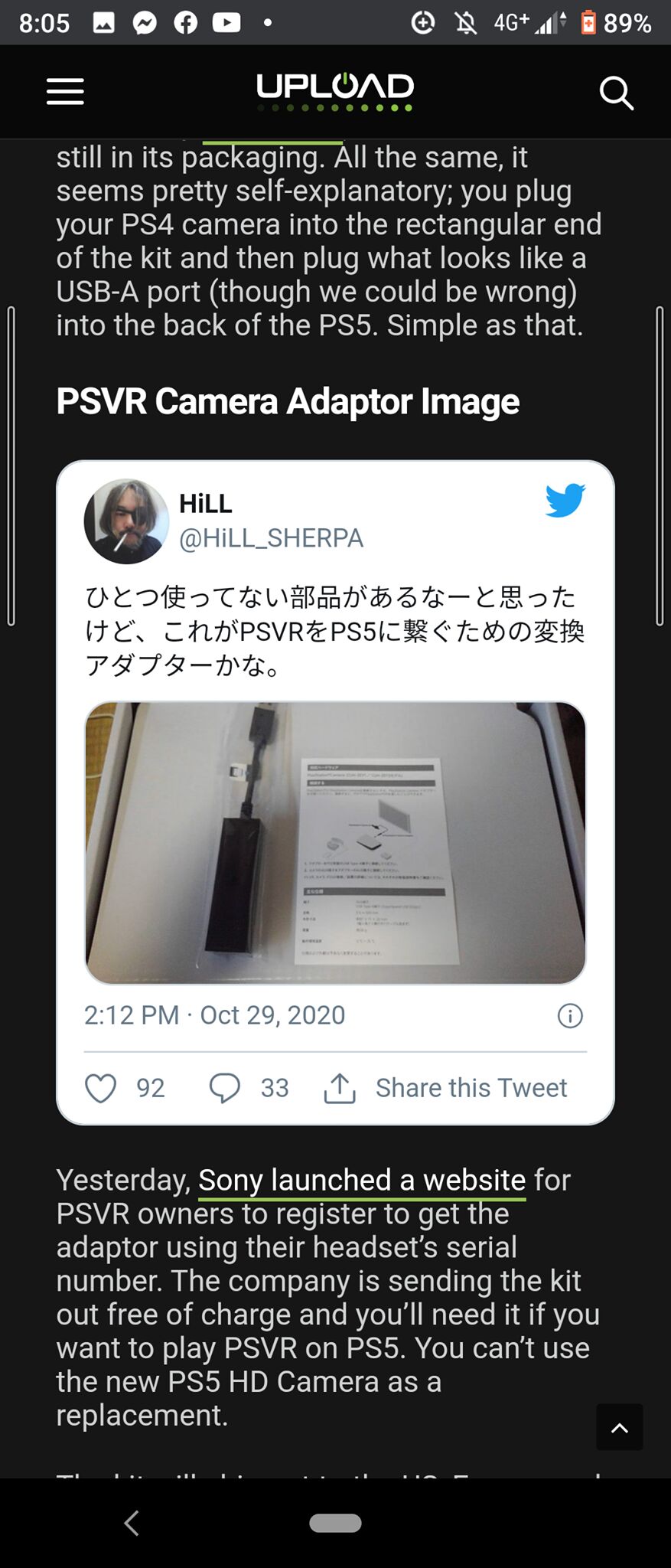Click the Upload logo in header
The height and width of the screenshot is (1568, 671).
335,92
